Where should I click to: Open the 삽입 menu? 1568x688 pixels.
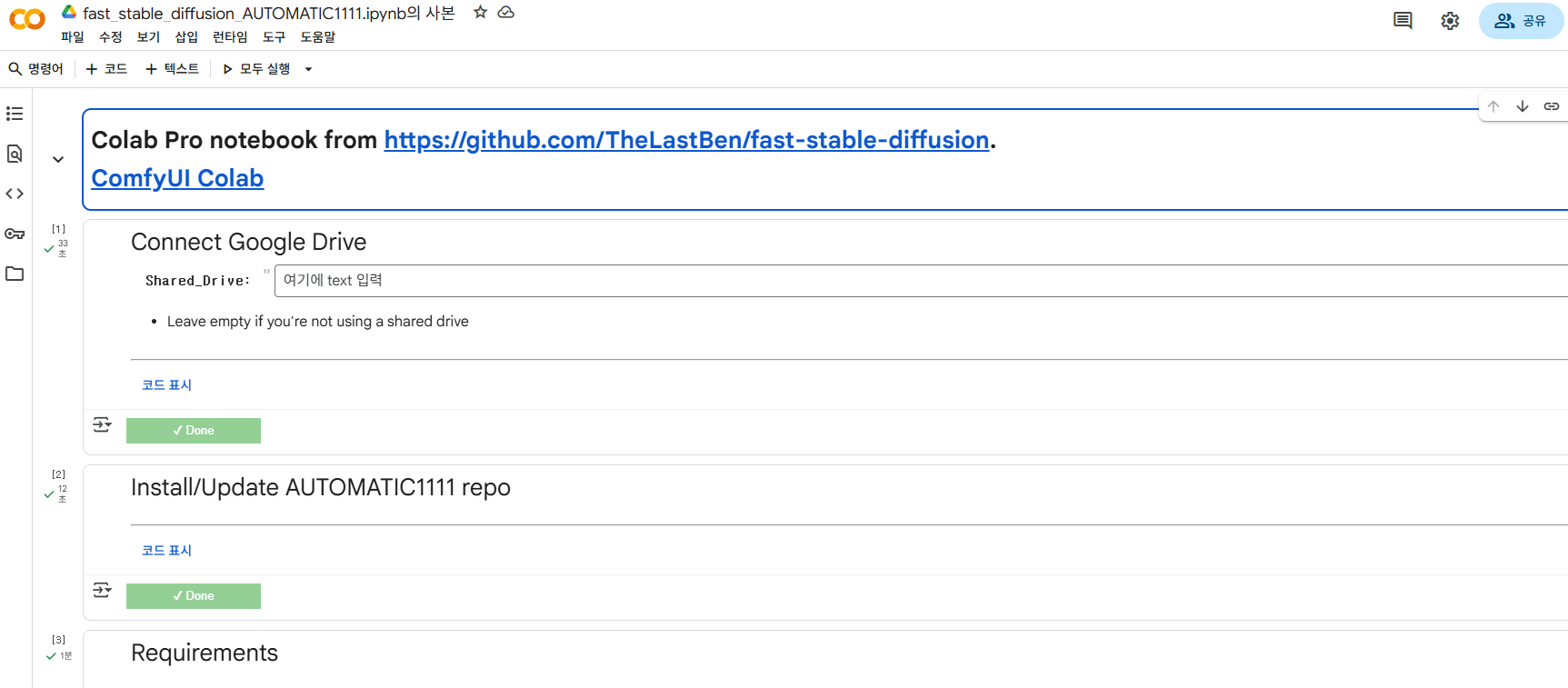click(186, 37)
